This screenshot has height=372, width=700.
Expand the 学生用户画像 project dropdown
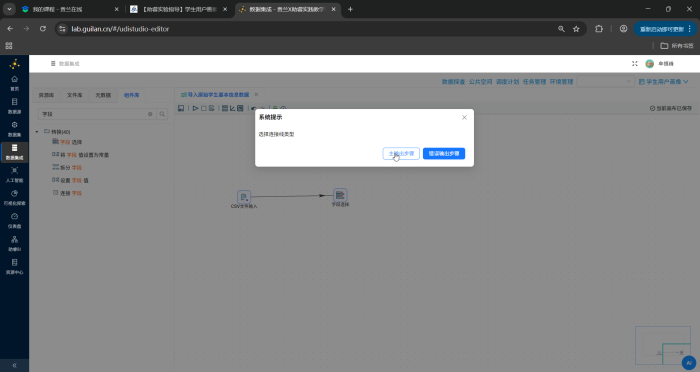pos(663,82)
